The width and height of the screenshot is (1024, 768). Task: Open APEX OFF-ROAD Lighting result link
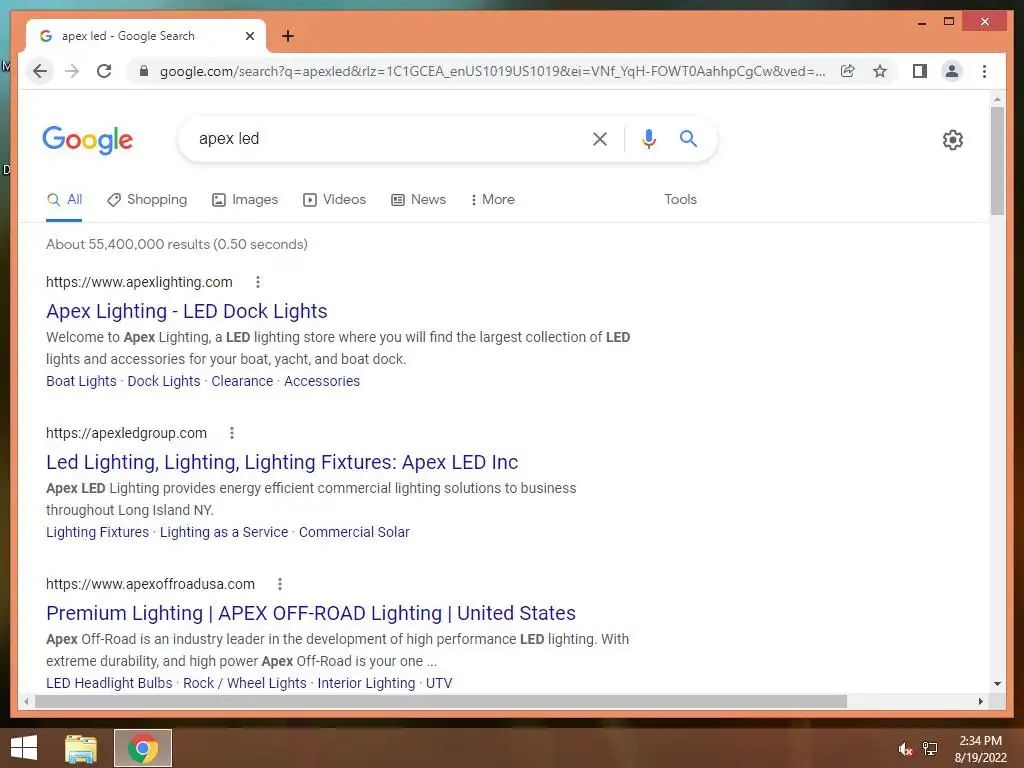pos(311,613)
